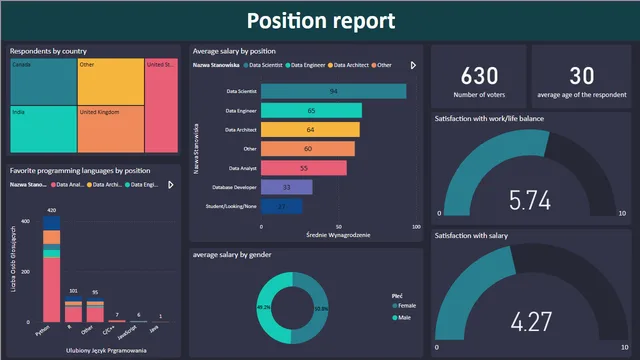Click Data Architect legend item in languages chart
This screenshot has height=360, width=640.
[104, 185]
